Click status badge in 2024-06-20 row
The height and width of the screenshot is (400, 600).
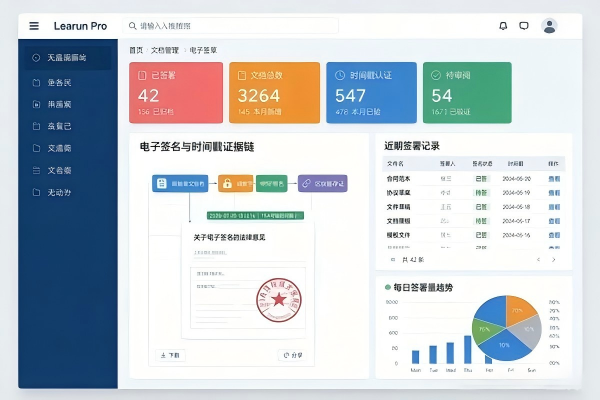(481, 179)
